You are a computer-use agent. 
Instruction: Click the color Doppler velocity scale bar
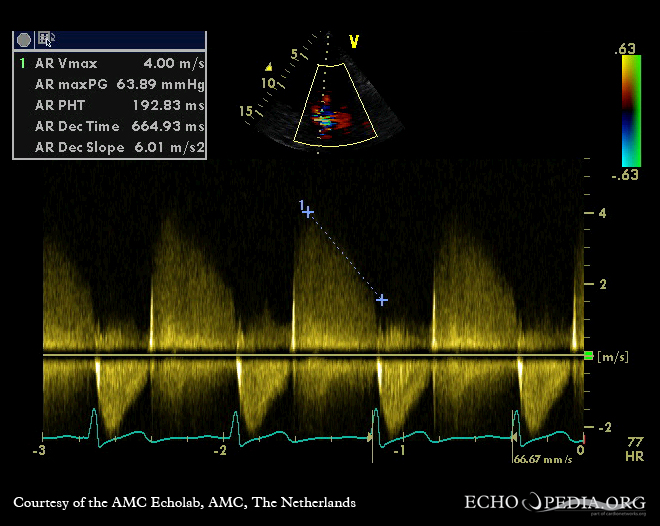pyautogui.click(x=629, y=109)
